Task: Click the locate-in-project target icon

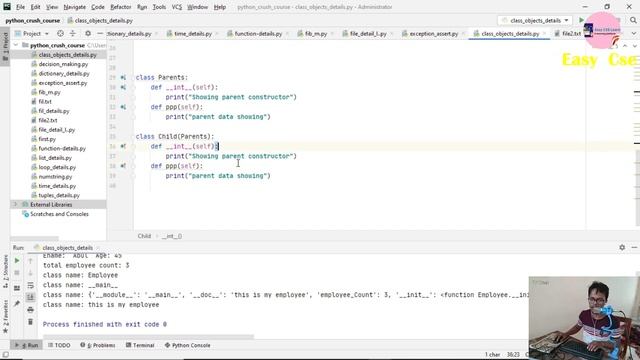Action: (x=60, y=33)
